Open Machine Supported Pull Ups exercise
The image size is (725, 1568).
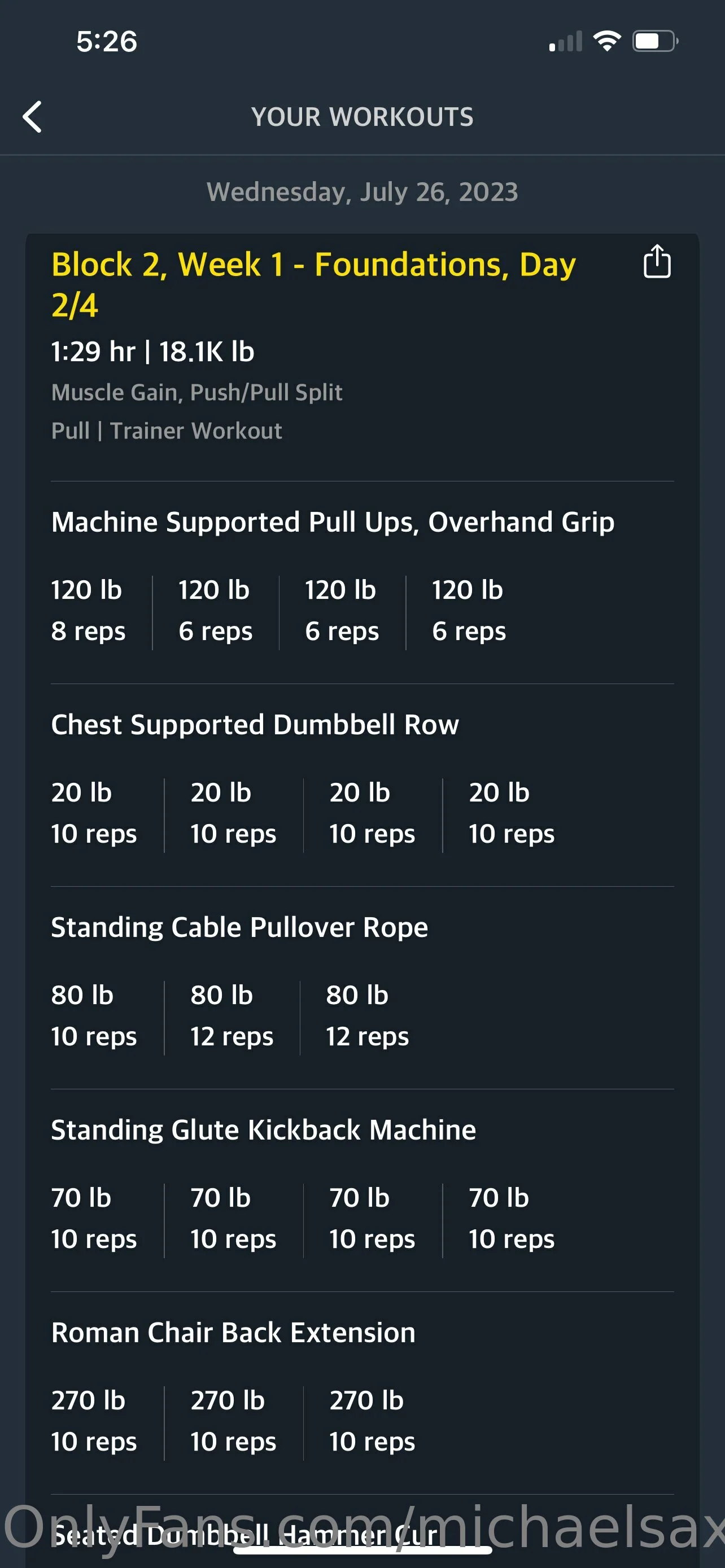[333, 522]
